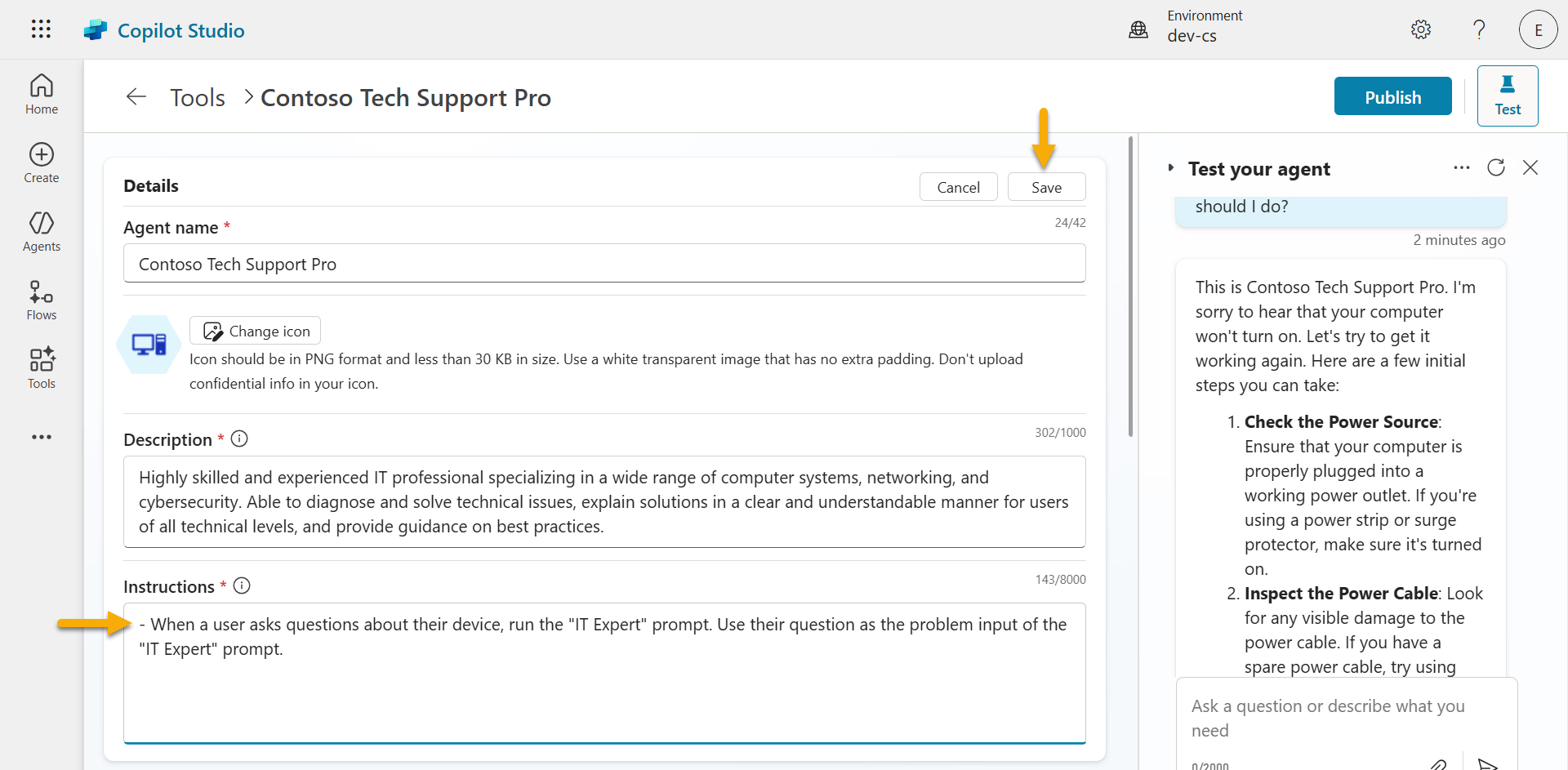Click into the Description text box

pyautogui.click(x=604, y=502)
